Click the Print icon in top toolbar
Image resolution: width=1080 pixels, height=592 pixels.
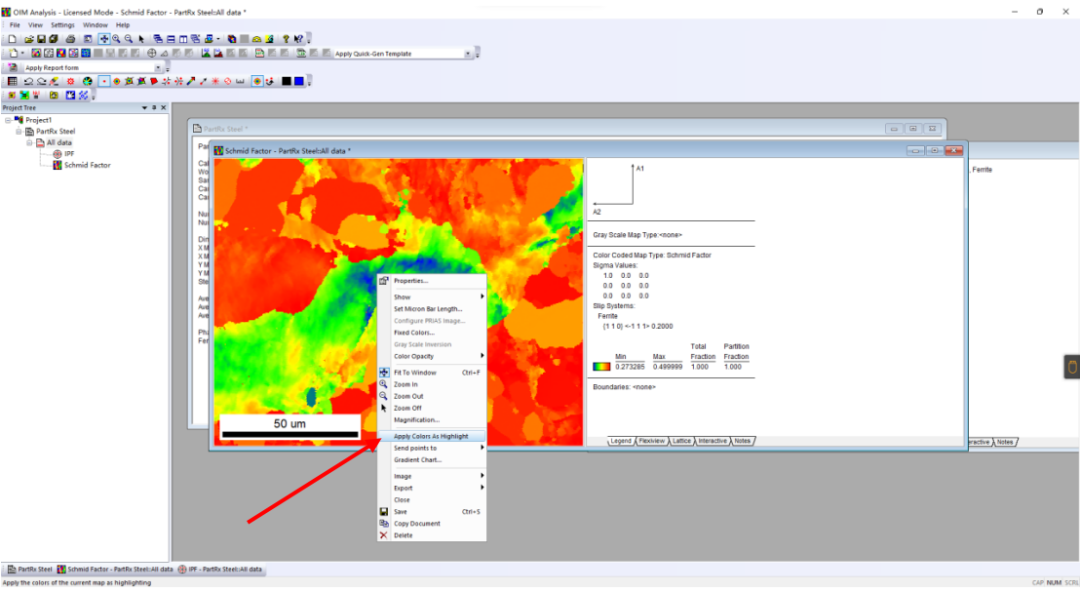pos(71,38)
